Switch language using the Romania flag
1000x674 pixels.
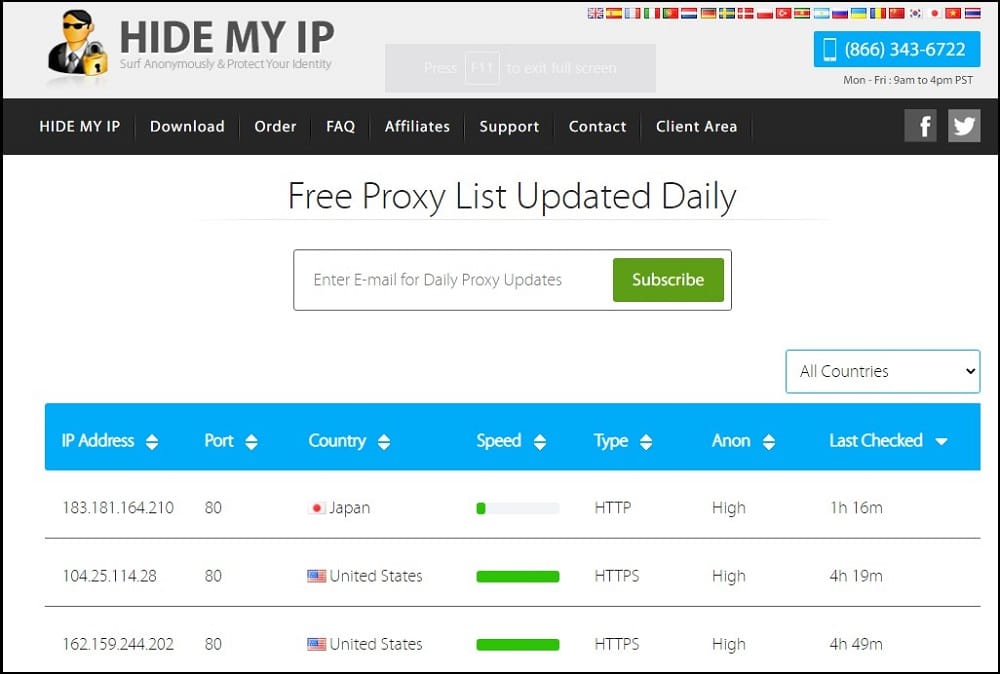(x=877, y=13)
